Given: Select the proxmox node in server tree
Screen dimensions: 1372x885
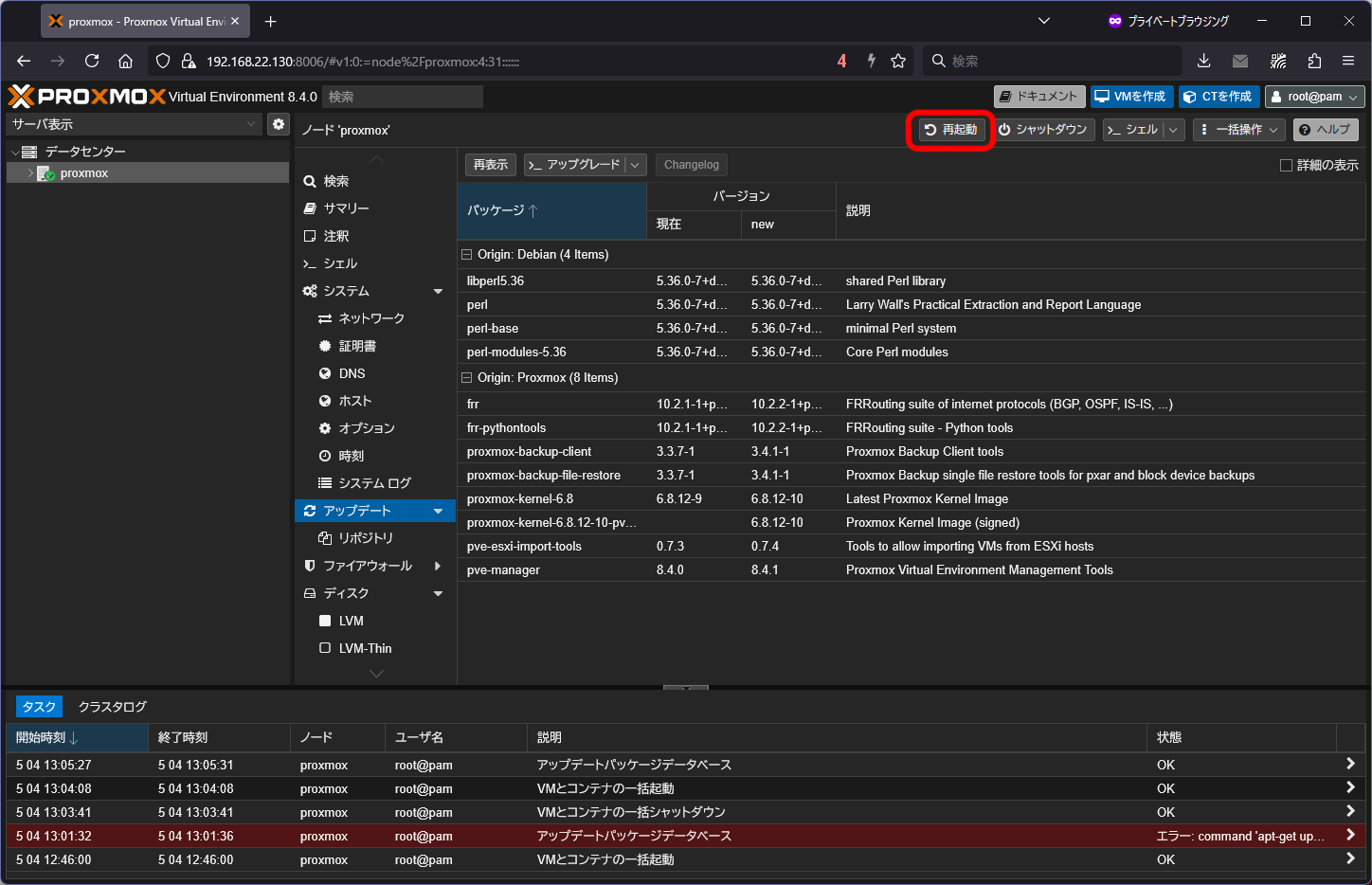Looking at the screenshot, I should [148, 173].
